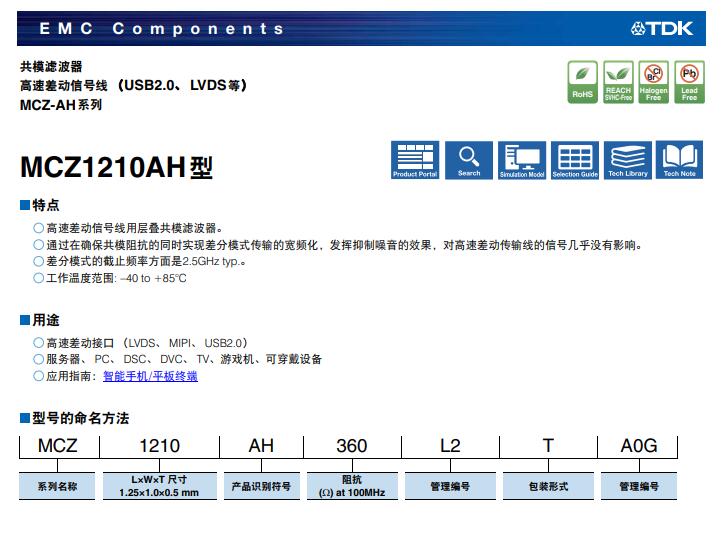Click the MCZ part-number segment

pos(58,446)
